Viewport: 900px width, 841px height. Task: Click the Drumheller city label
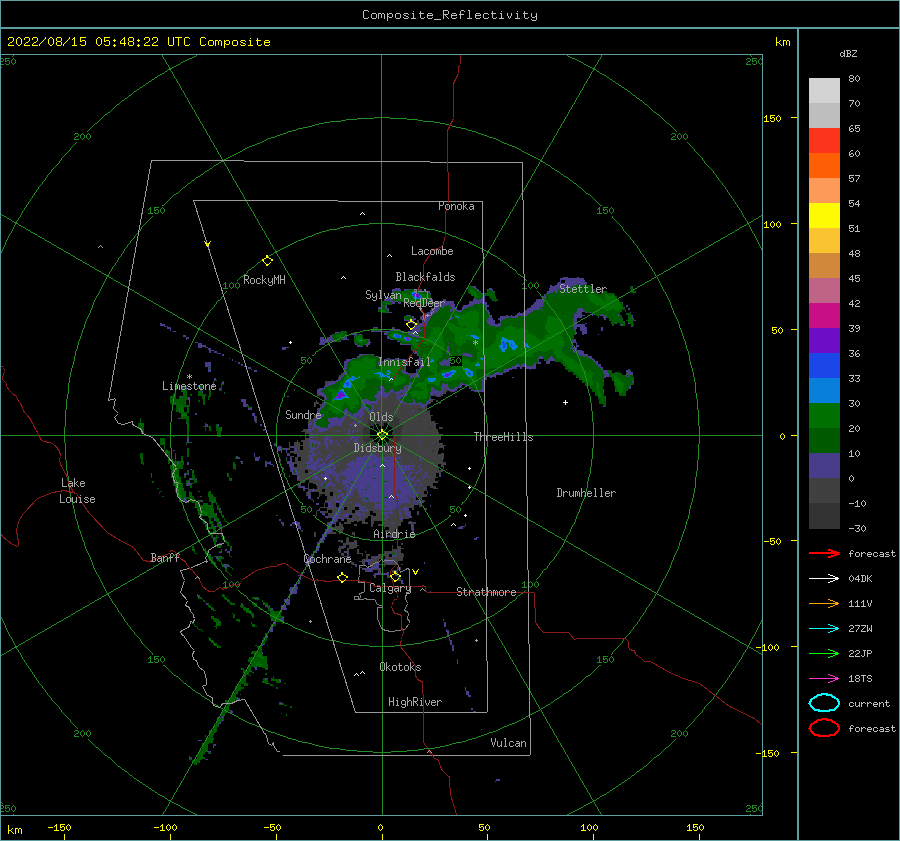pos(586,493)
